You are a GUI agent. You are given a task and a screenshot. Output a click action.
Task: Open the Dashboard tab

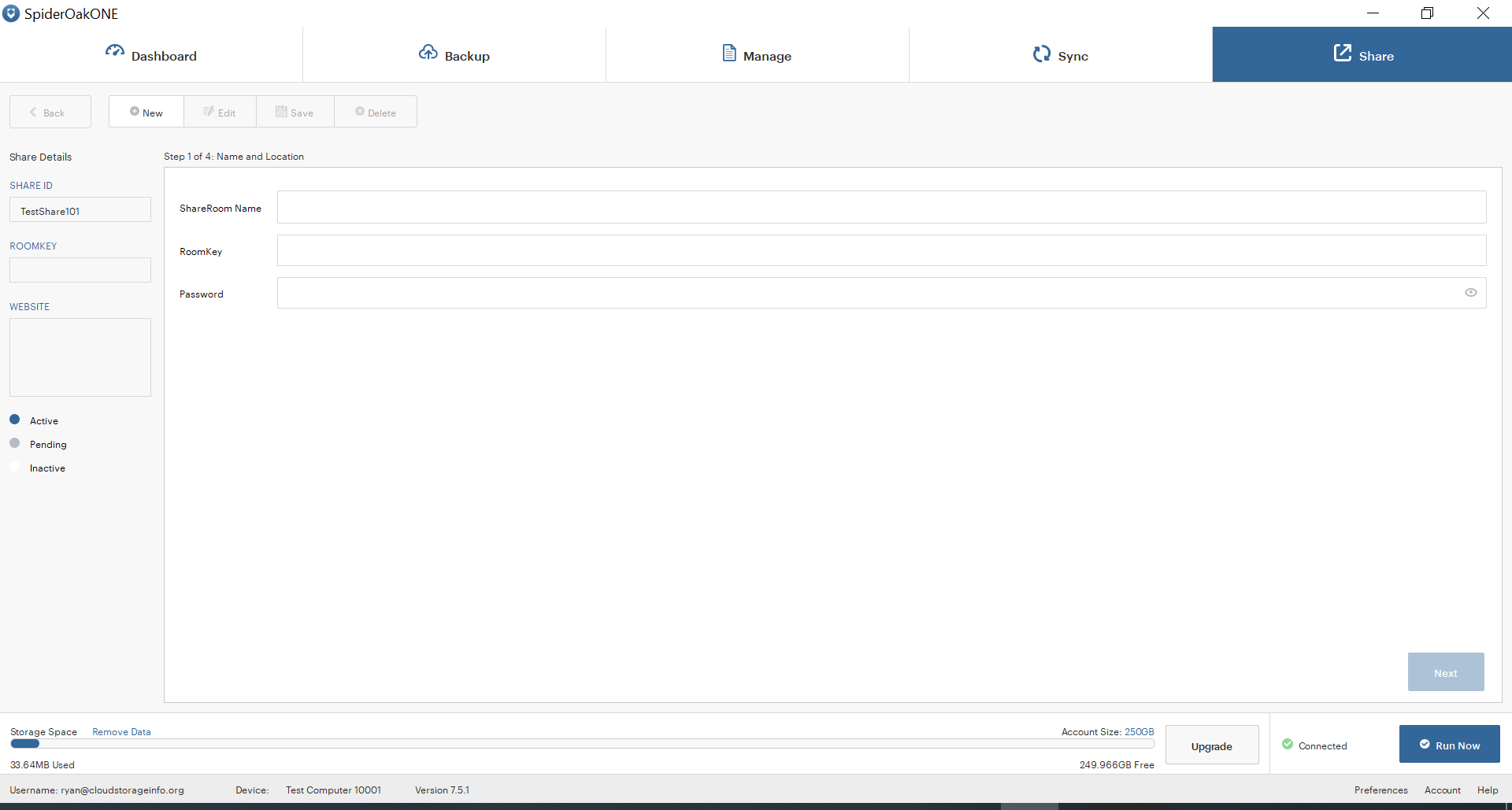[151, 54]
